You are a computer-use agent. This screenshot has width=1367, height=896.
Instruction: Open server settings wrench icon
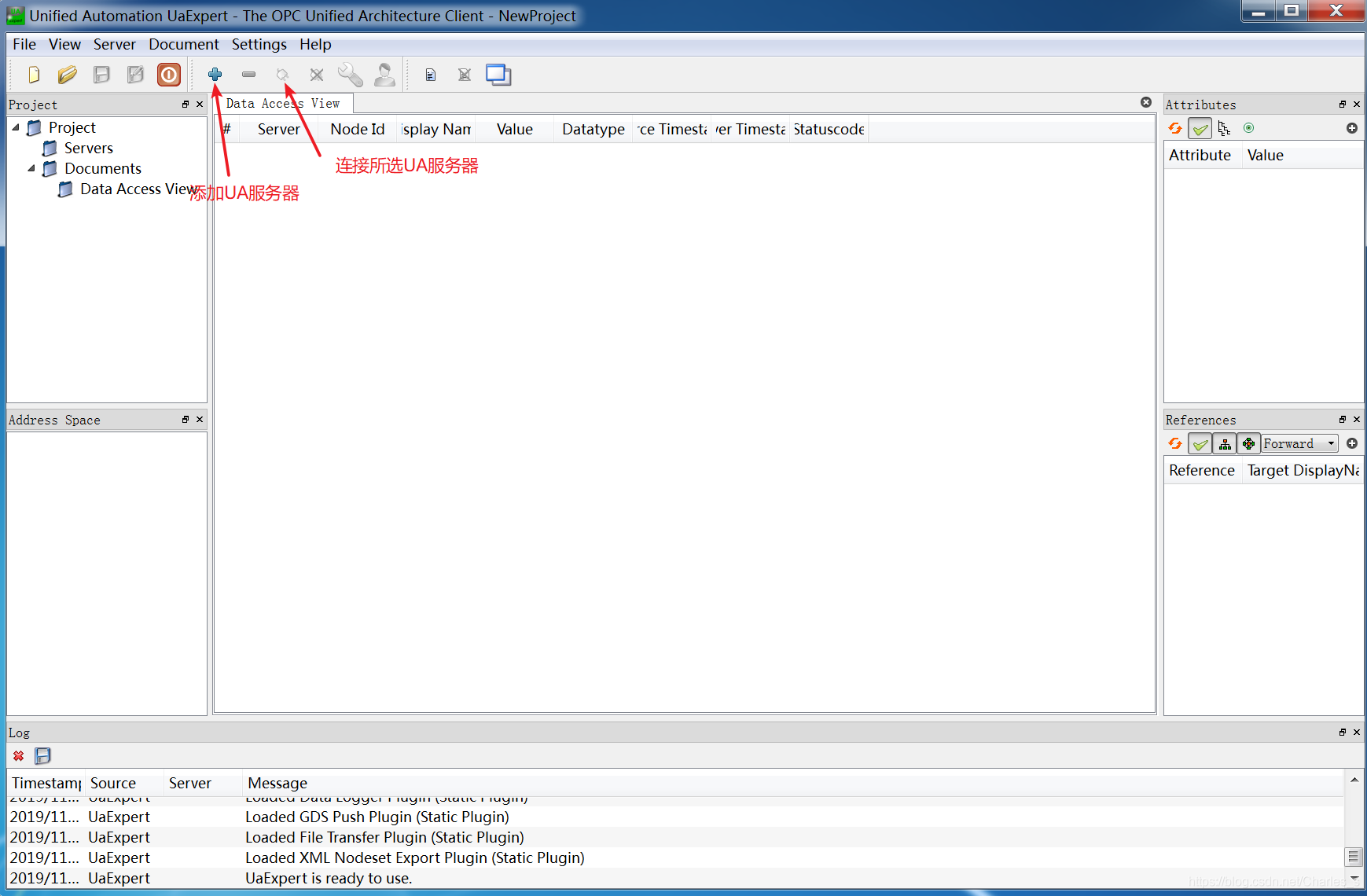pyautogui.click(x=351, y=75)
